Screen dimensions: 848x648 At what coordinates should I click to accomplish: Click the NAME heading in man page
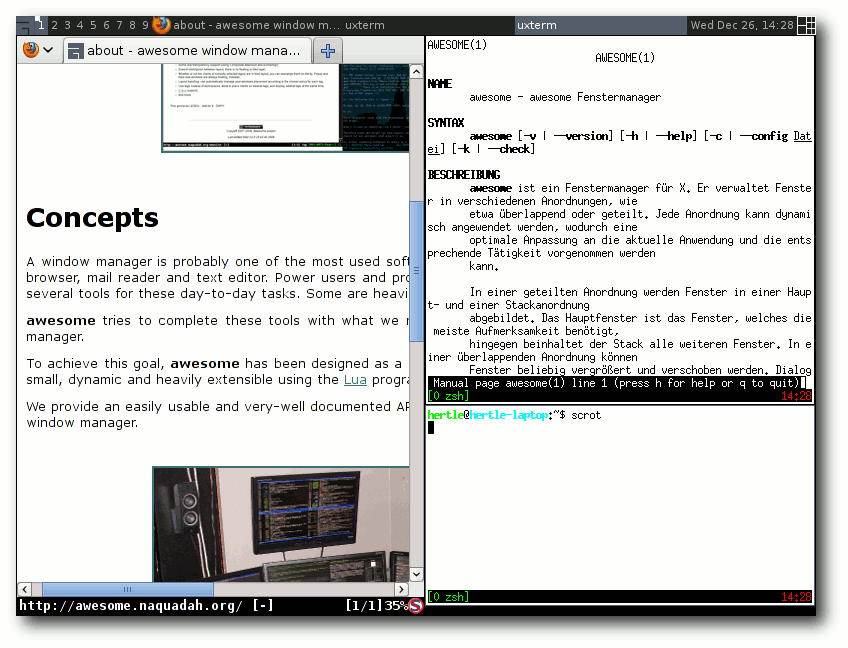coord(440,84)
